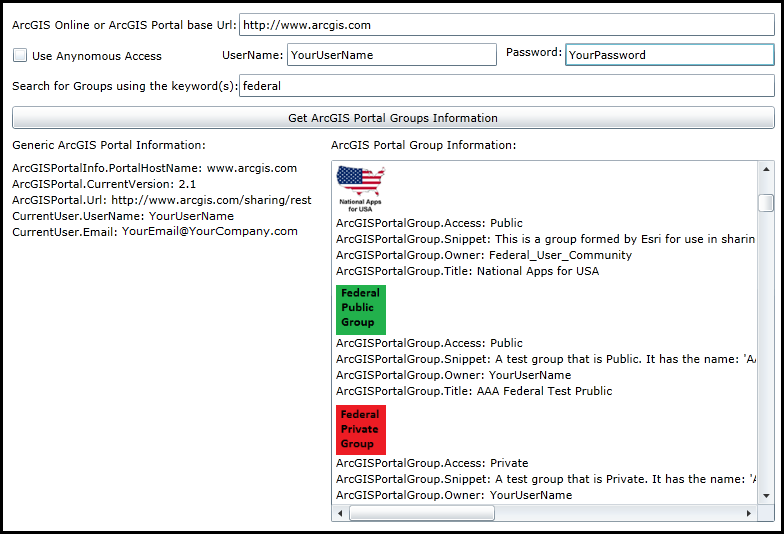
Task: Click the vertical scrollbar thumb
Action: 766,203
